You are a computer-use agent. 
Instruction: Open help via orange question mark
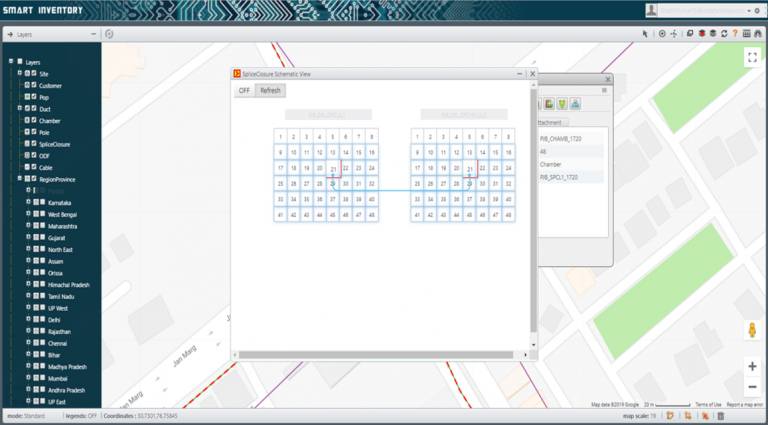(735, 34)
